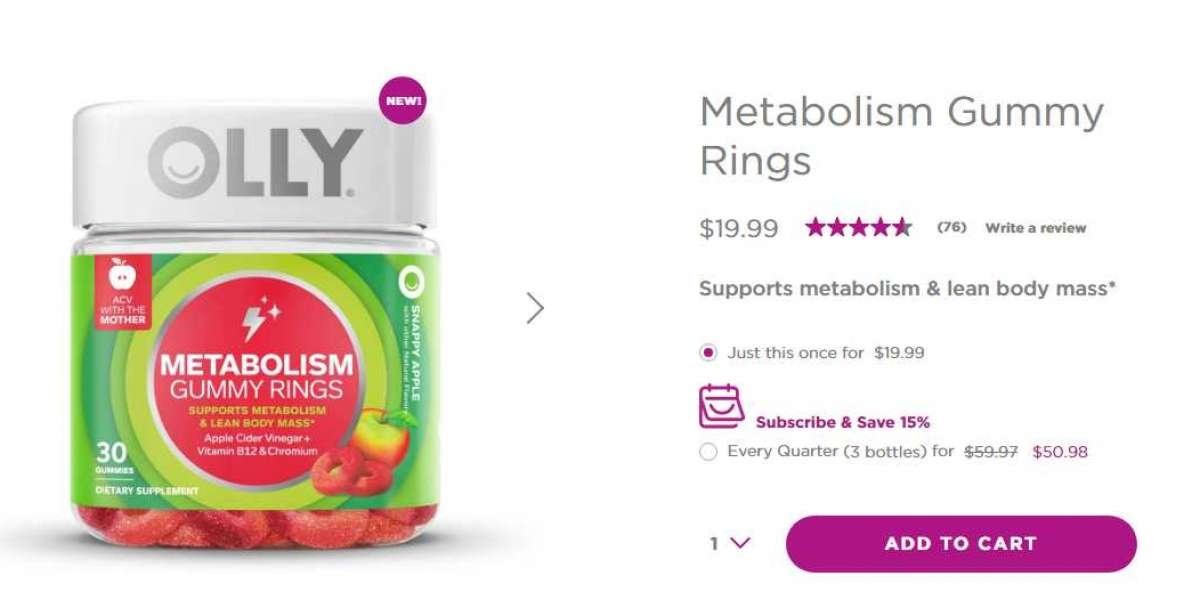Click the next image arrow chevron
1200x600 pixels.
(535, 308)
